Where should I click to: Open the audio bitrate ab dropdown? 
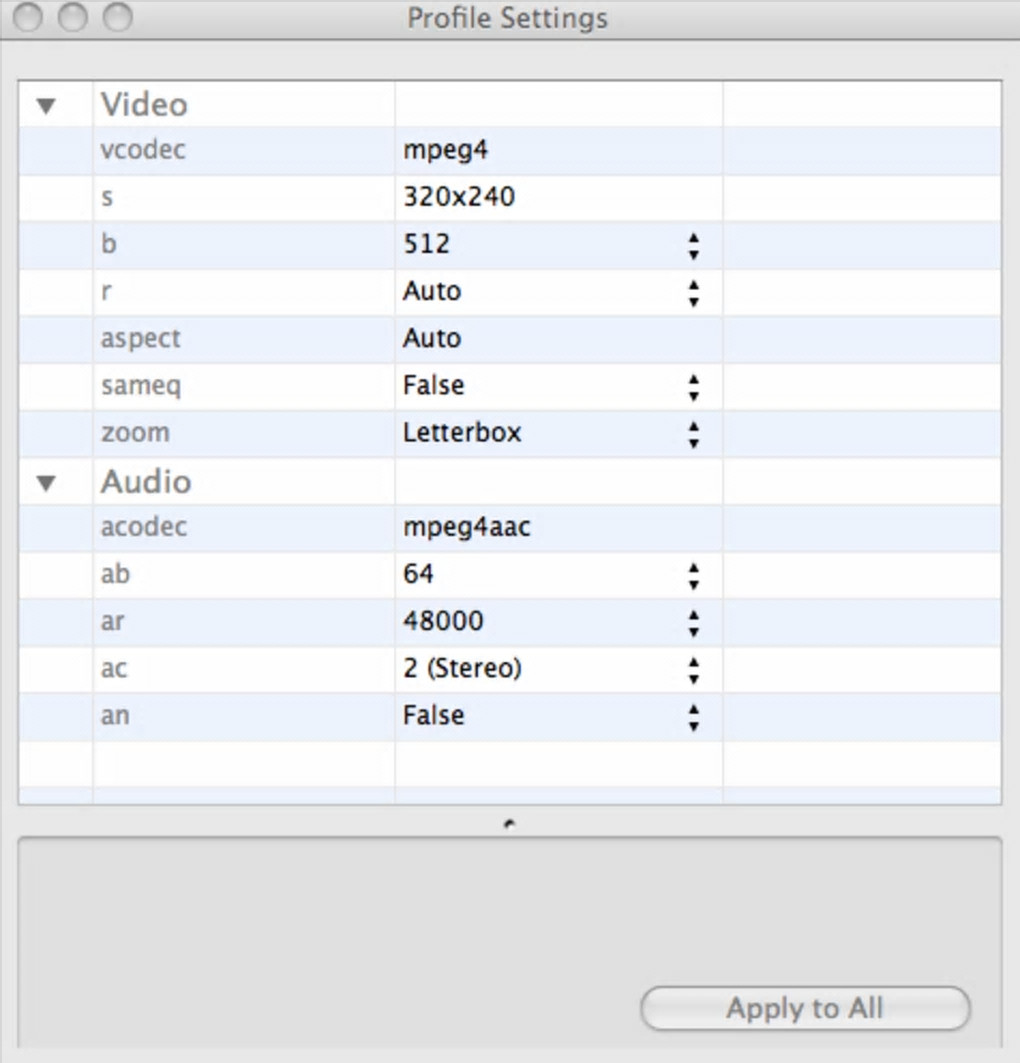(x=693, y=575)
